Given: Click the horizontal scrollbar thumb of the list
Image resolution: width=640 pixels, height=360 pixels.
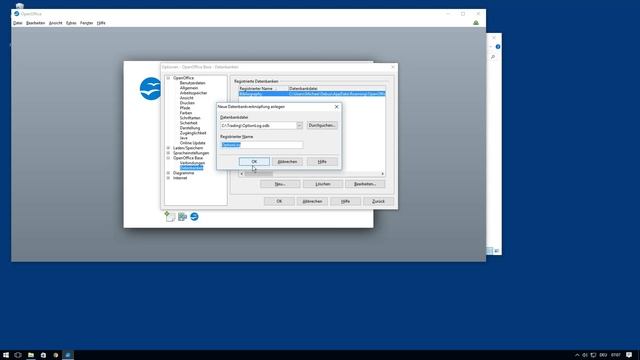Looking at the screenshot, I should [x=258, y=174].
